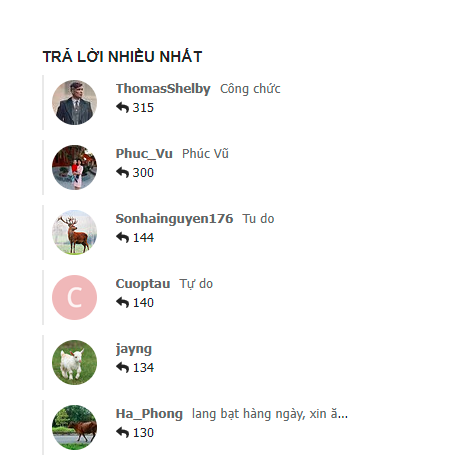Click Ha_Phong's brown cow avatar
This screenshot has height=463, width=463.
(74, 427)
